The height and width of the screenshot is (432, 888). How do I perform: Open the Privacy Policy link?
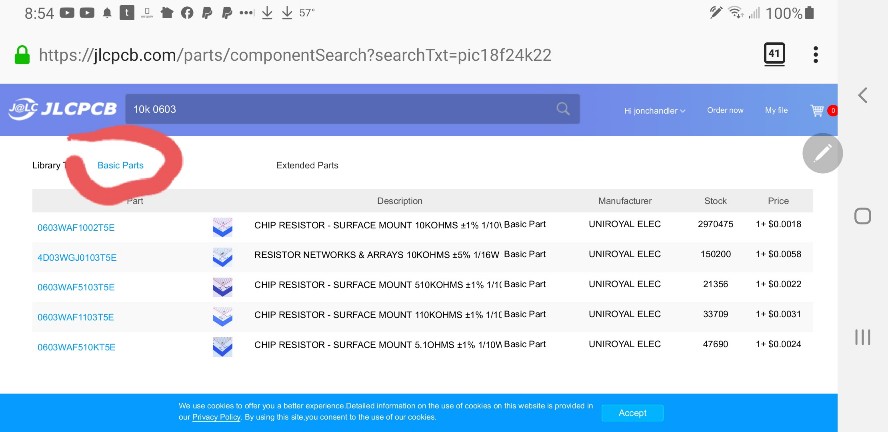coord(216,417)
